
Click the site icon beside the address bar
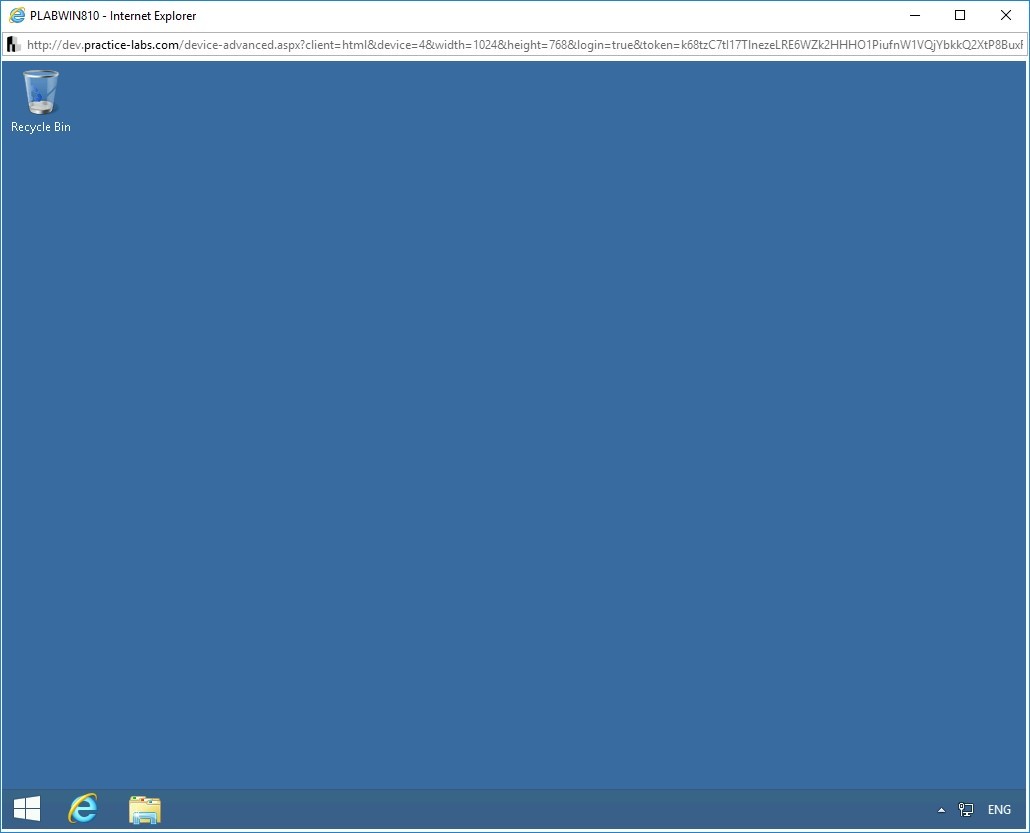(12, 44)
